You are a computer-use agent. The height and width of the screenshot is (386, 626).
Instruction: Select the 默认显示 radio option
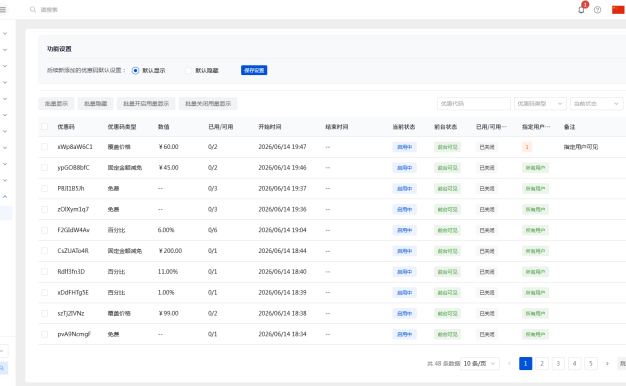[x=135, y=70]
